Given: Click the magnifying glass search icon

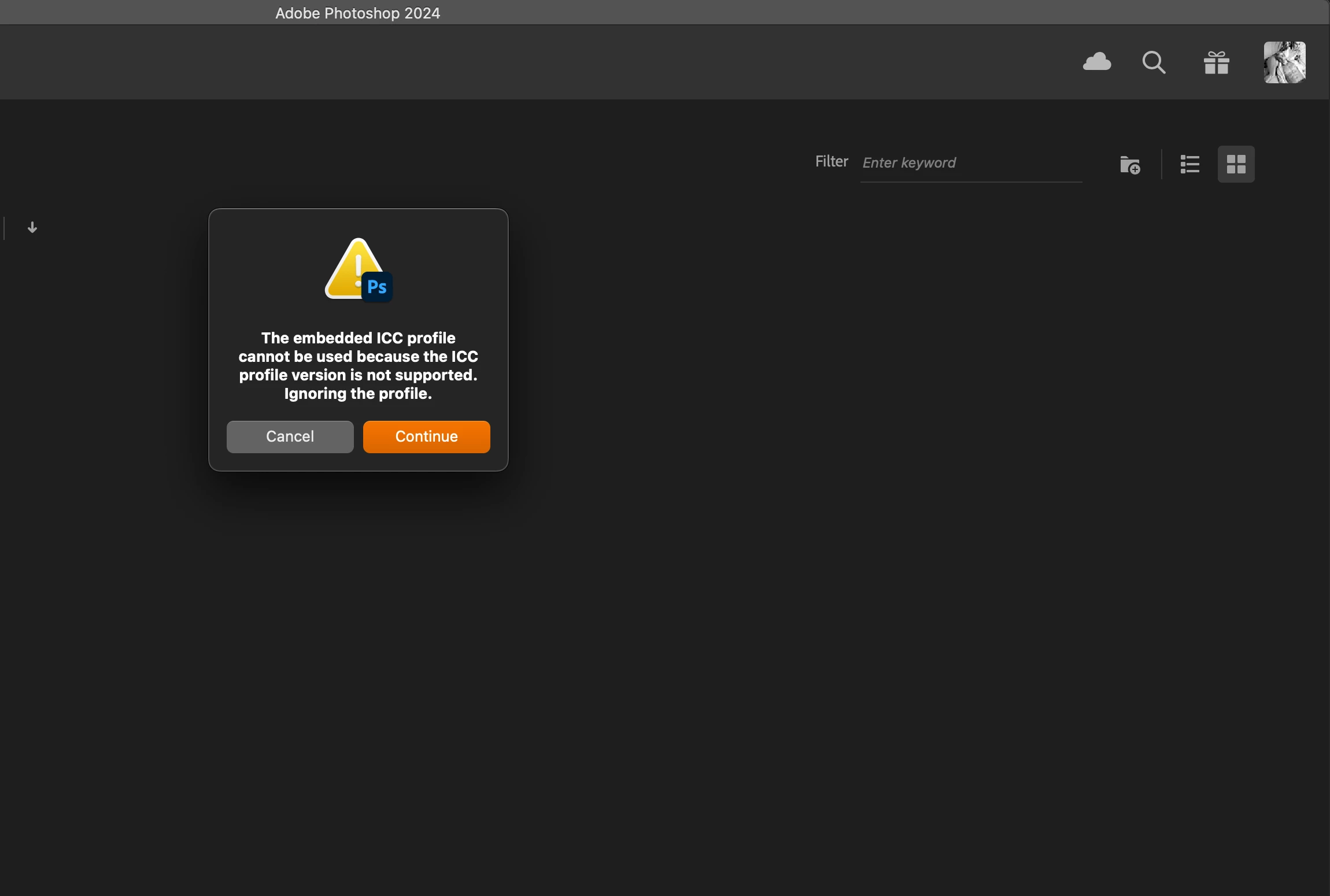Looking at the screenshot, I should [1154, 62].
